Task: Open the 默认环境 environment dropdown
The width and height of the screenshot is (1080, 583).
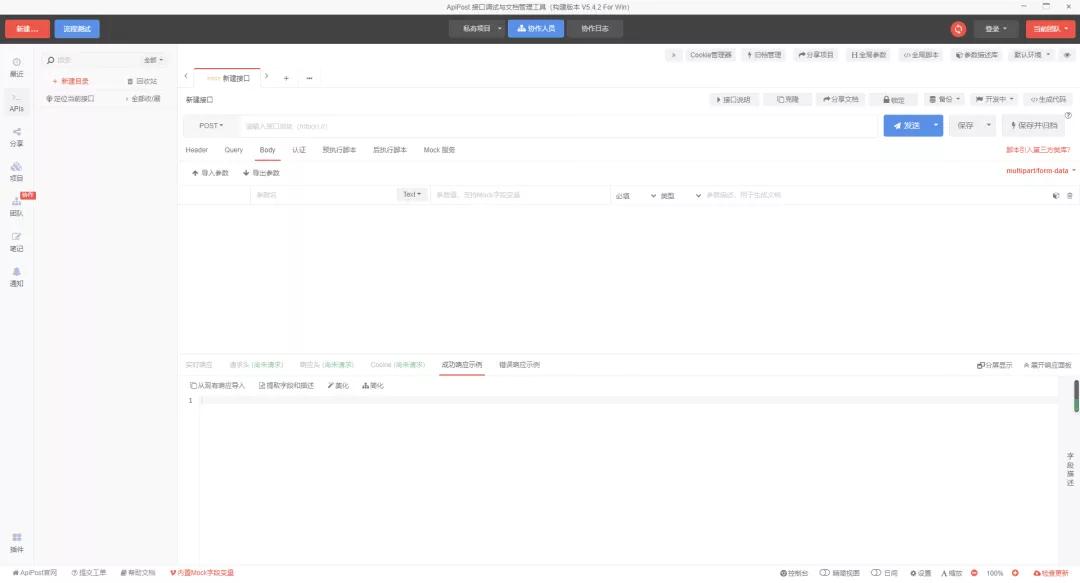Action: click(x=1032, y=55)
